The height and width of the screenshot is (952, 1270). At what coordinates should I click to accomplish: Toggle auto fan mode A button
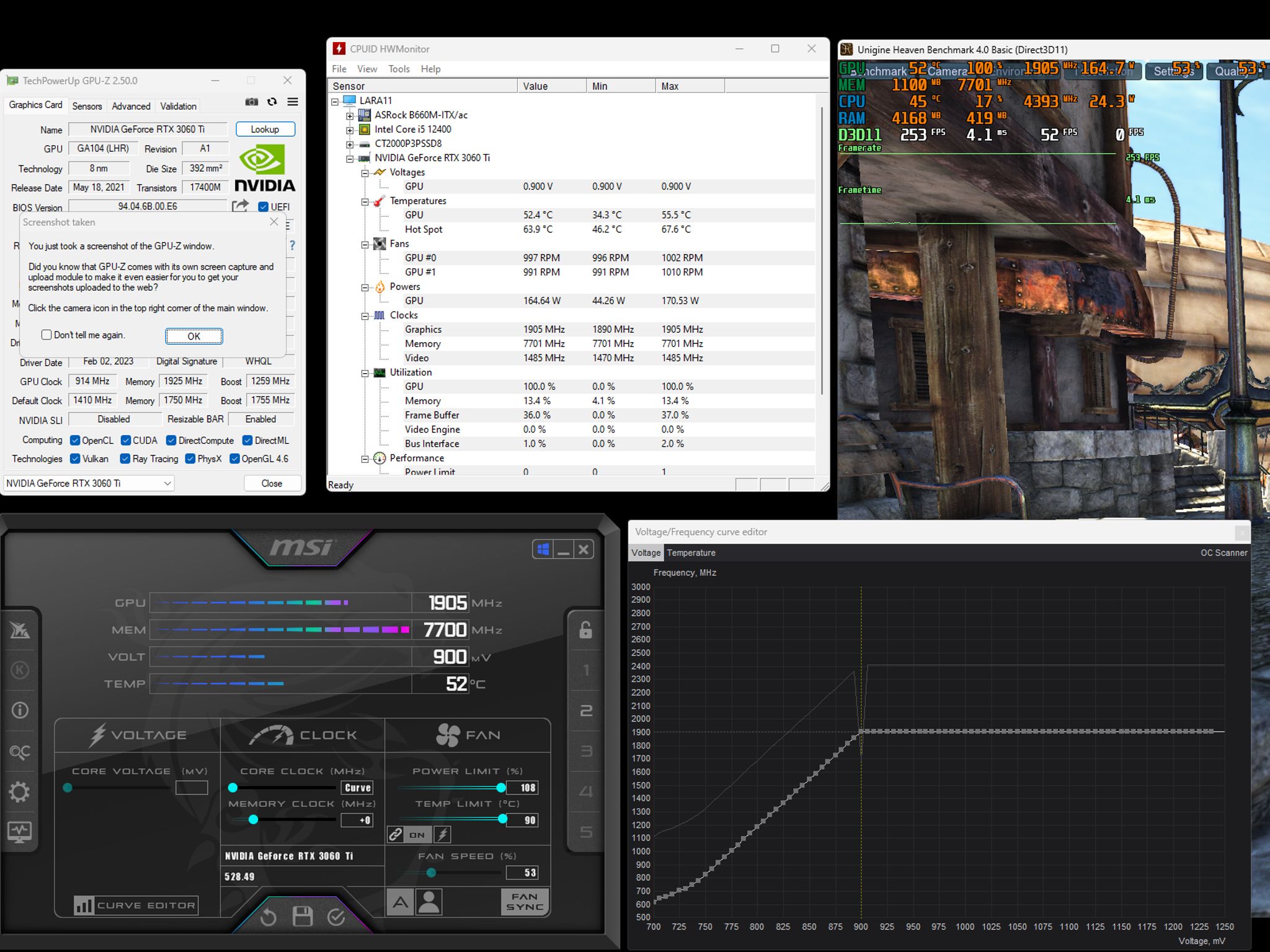pyautogui.click(x=401, y=902)
